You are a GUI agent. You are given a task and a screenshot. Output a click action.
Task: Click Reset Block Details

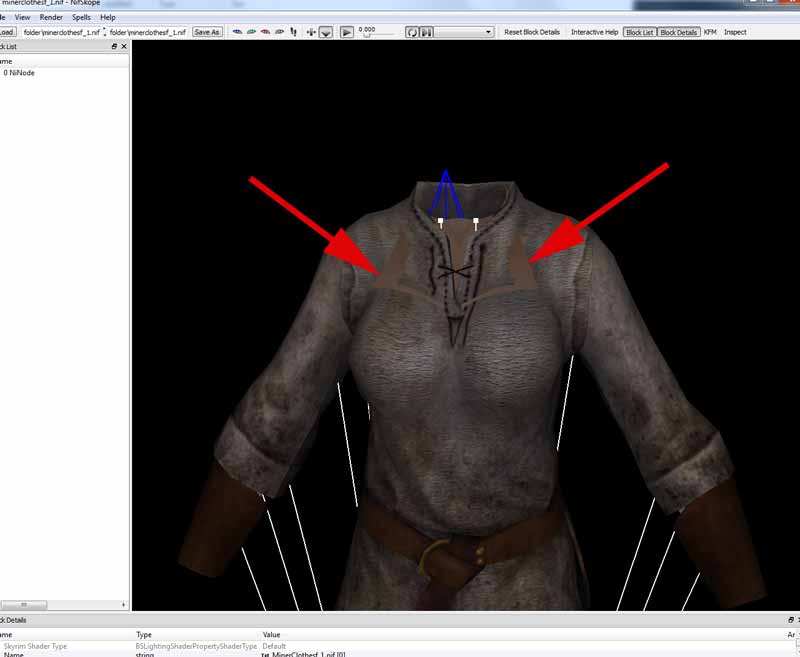[532, 32]
